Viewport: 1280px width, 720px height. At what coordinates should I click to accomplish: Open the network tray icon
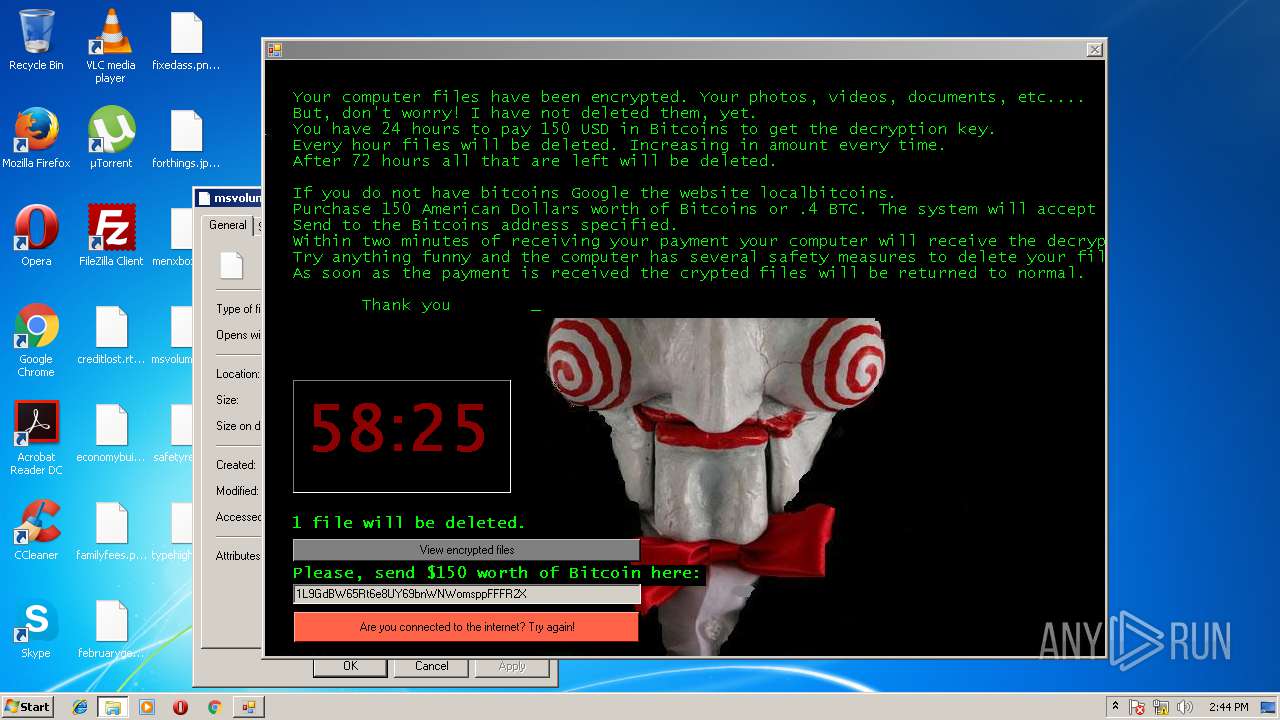[x=1161, y=707]
